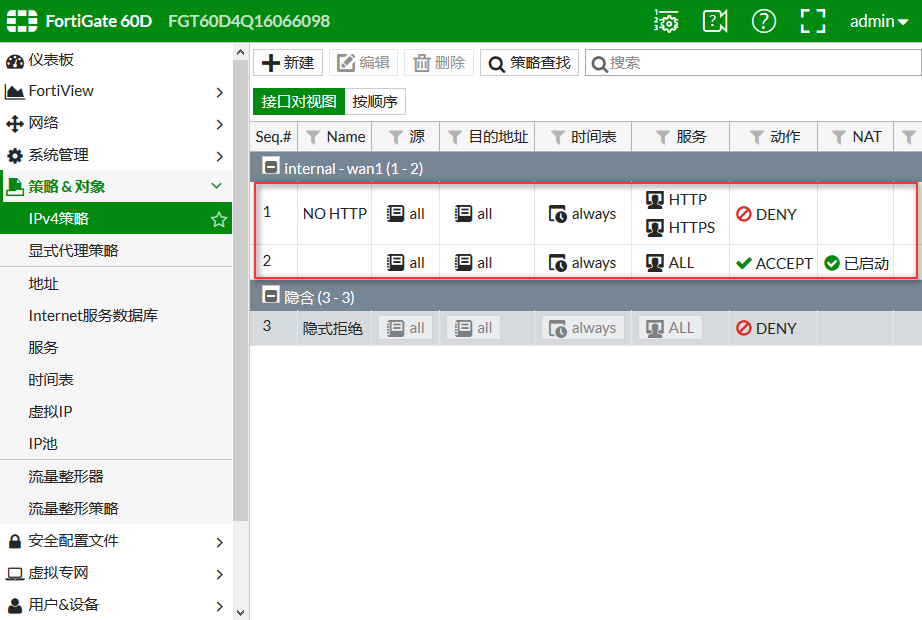Click the 删除 button
Viewport: 922px width, 620px height.
439,63
